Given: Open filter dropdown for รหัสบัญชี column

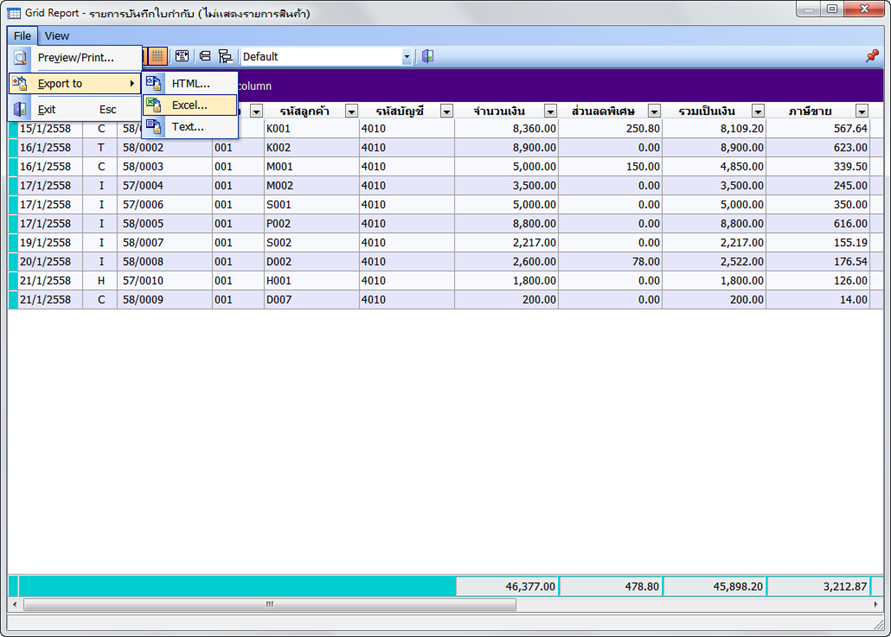Looking at the screenshot, I should tap(446, 111).
